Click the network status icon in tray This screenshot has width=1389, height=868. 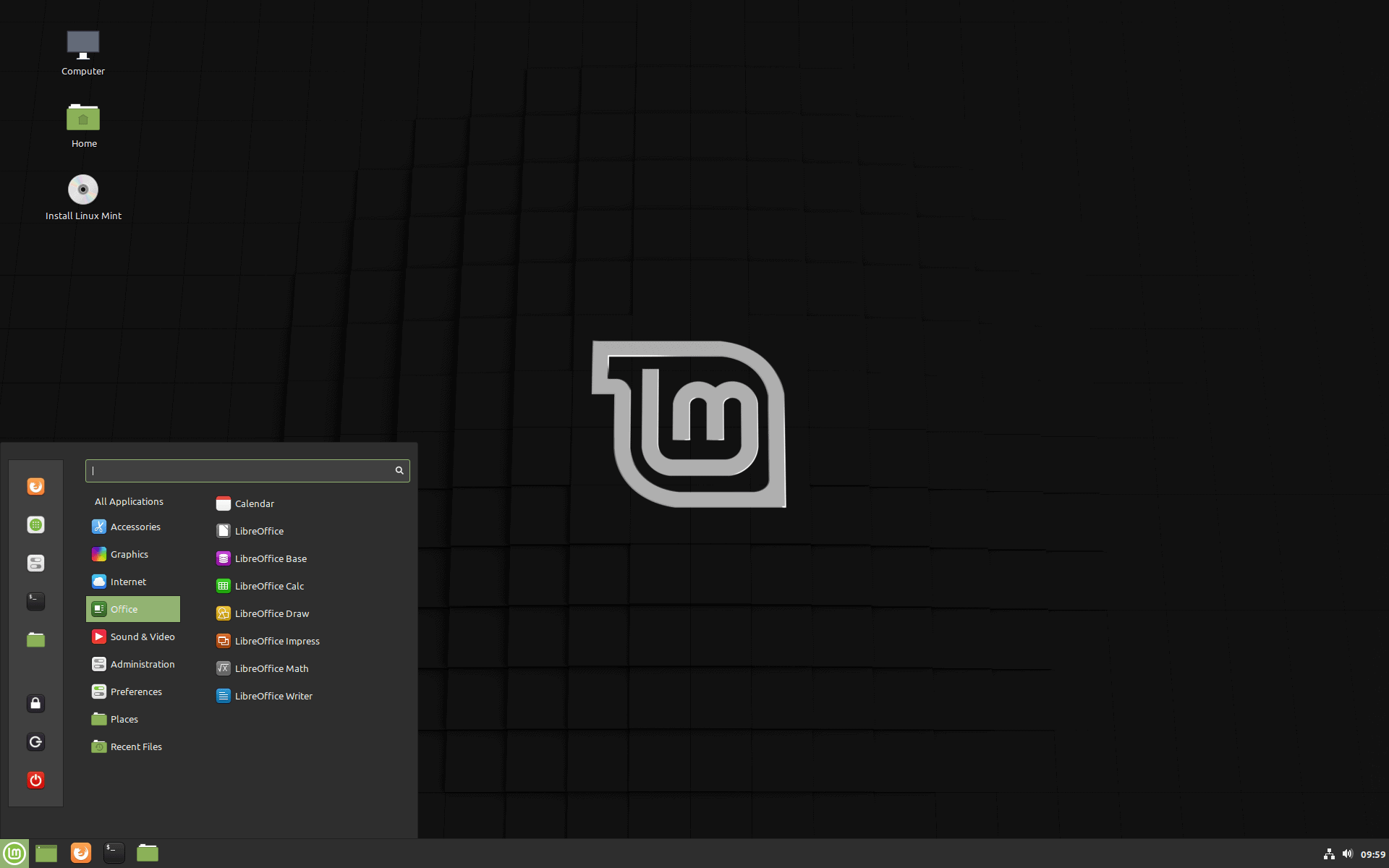pyautogui.click(x=1328, y=852)
